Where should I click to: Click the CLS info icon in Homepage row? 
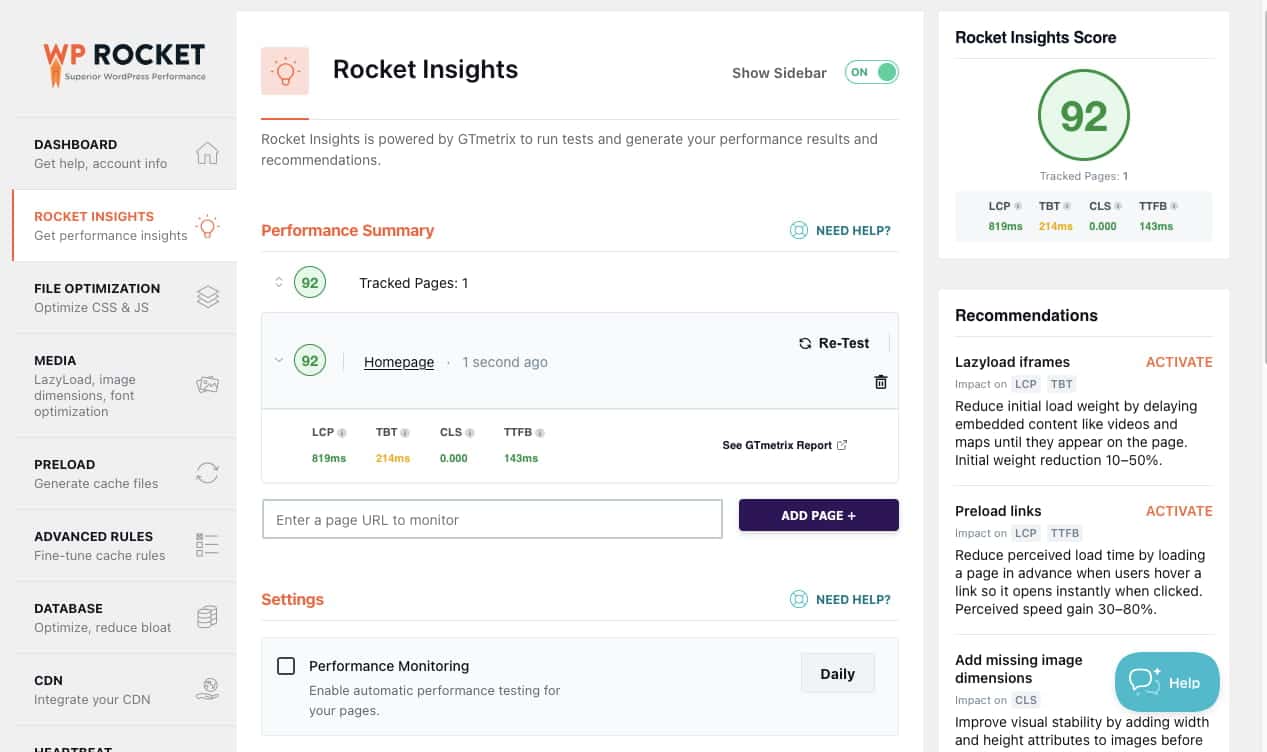coord(470,433)
